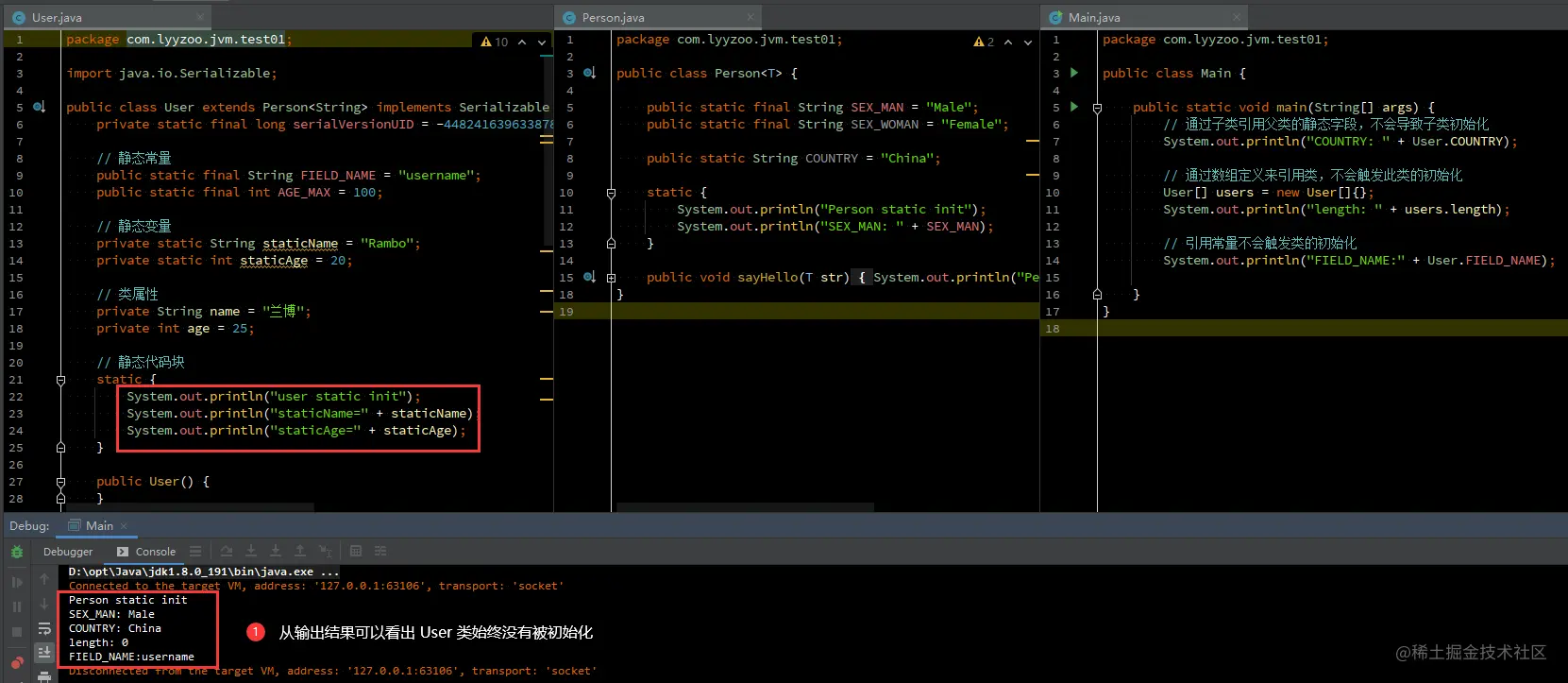Click serialVersionUID in User.java
This screenshot has height=683, width=1568.
(353, 124)
